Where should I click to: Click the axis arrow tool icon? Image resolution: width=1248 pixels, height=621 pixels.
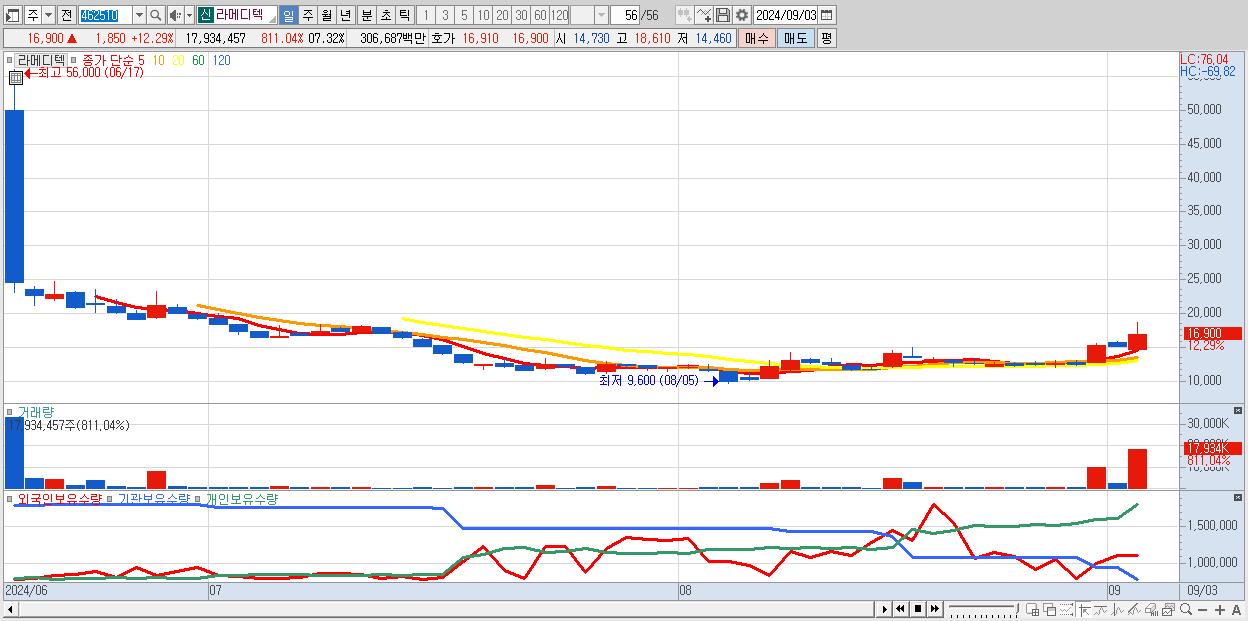click(1084, 609)
